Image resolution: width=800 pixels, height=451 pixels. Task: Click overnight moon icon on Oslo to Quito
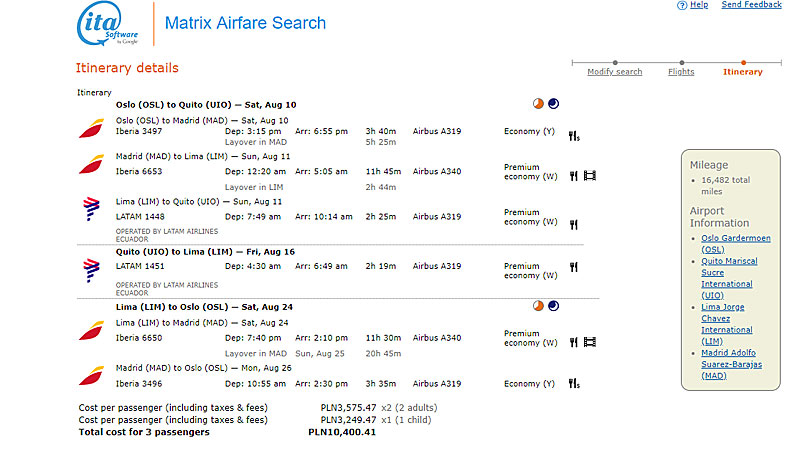(554, 104)
